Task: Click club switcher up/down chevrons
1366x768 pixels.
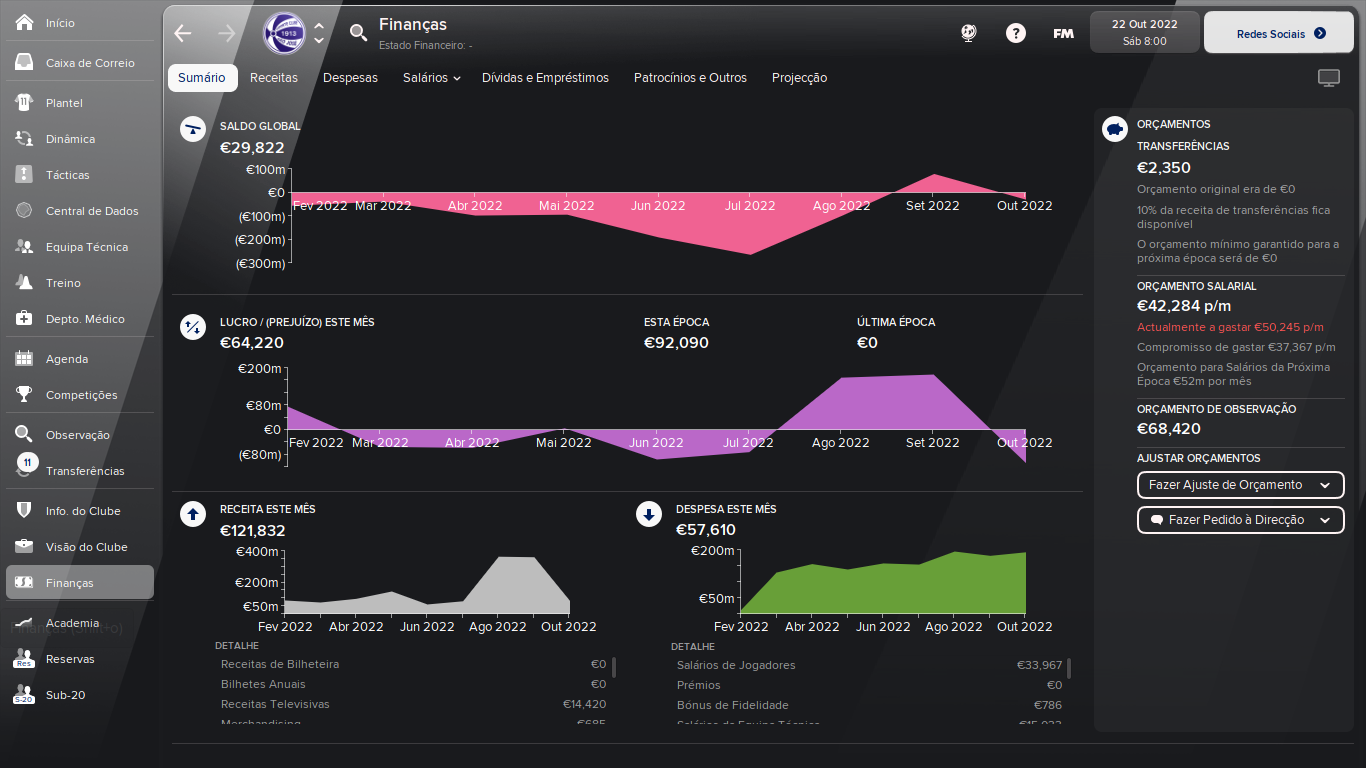Action: pos(319,33)
